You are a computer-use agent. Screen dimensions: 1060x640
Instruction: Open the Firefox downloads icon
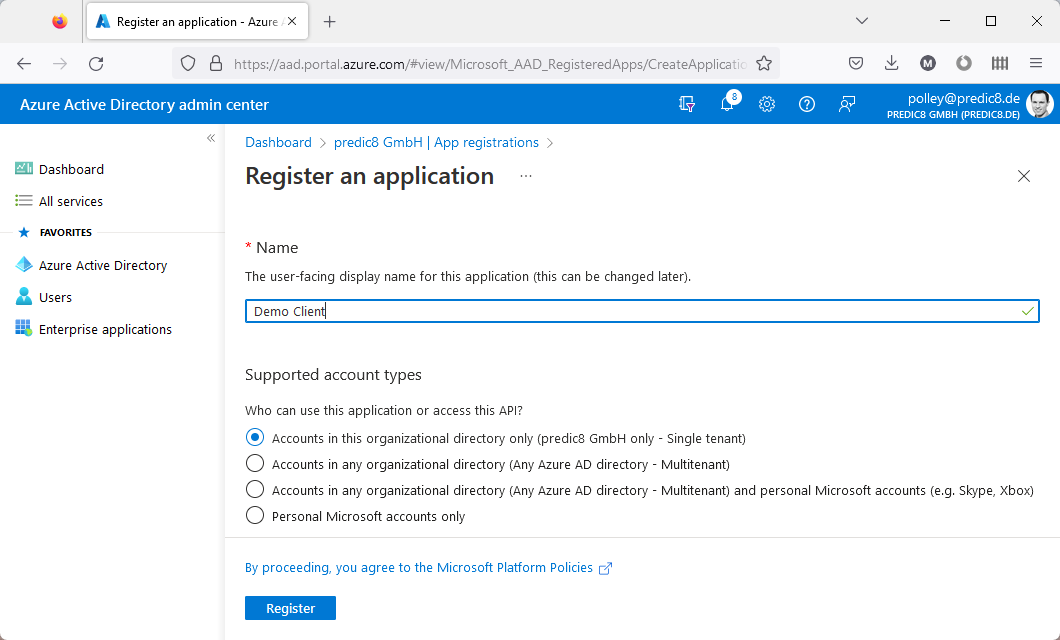pos(891,62)
